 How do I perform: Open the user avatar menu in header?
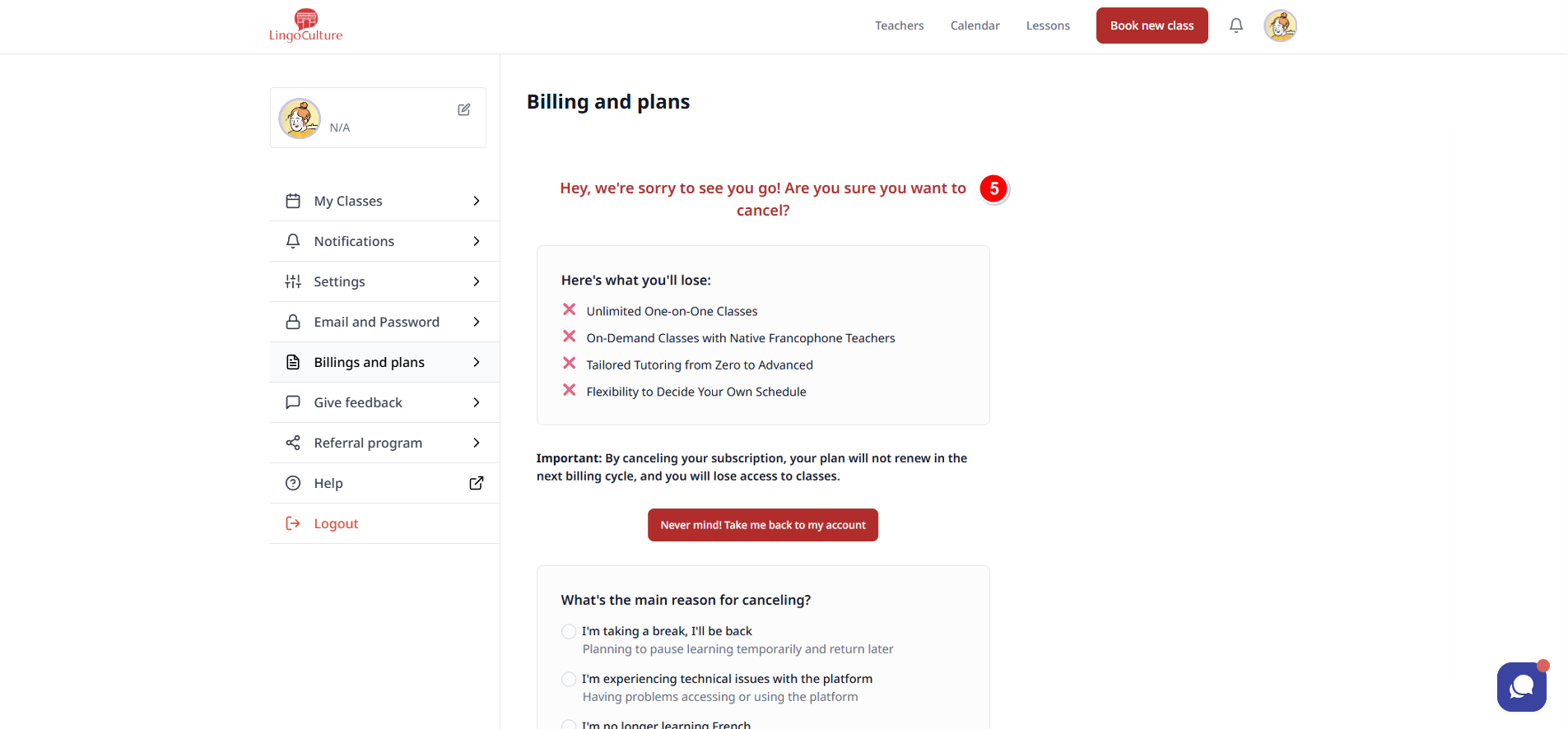[1280, 26]
